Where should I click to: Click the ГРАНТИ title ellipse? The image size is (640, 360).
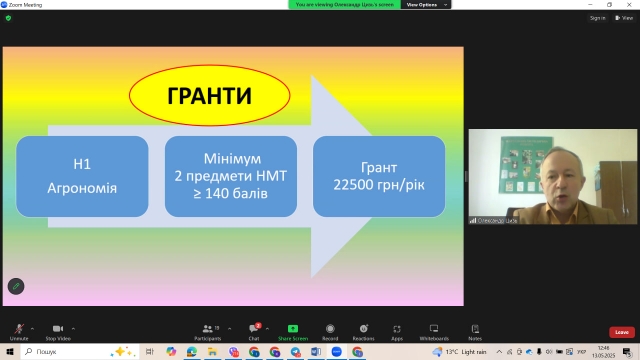(209, 95)
